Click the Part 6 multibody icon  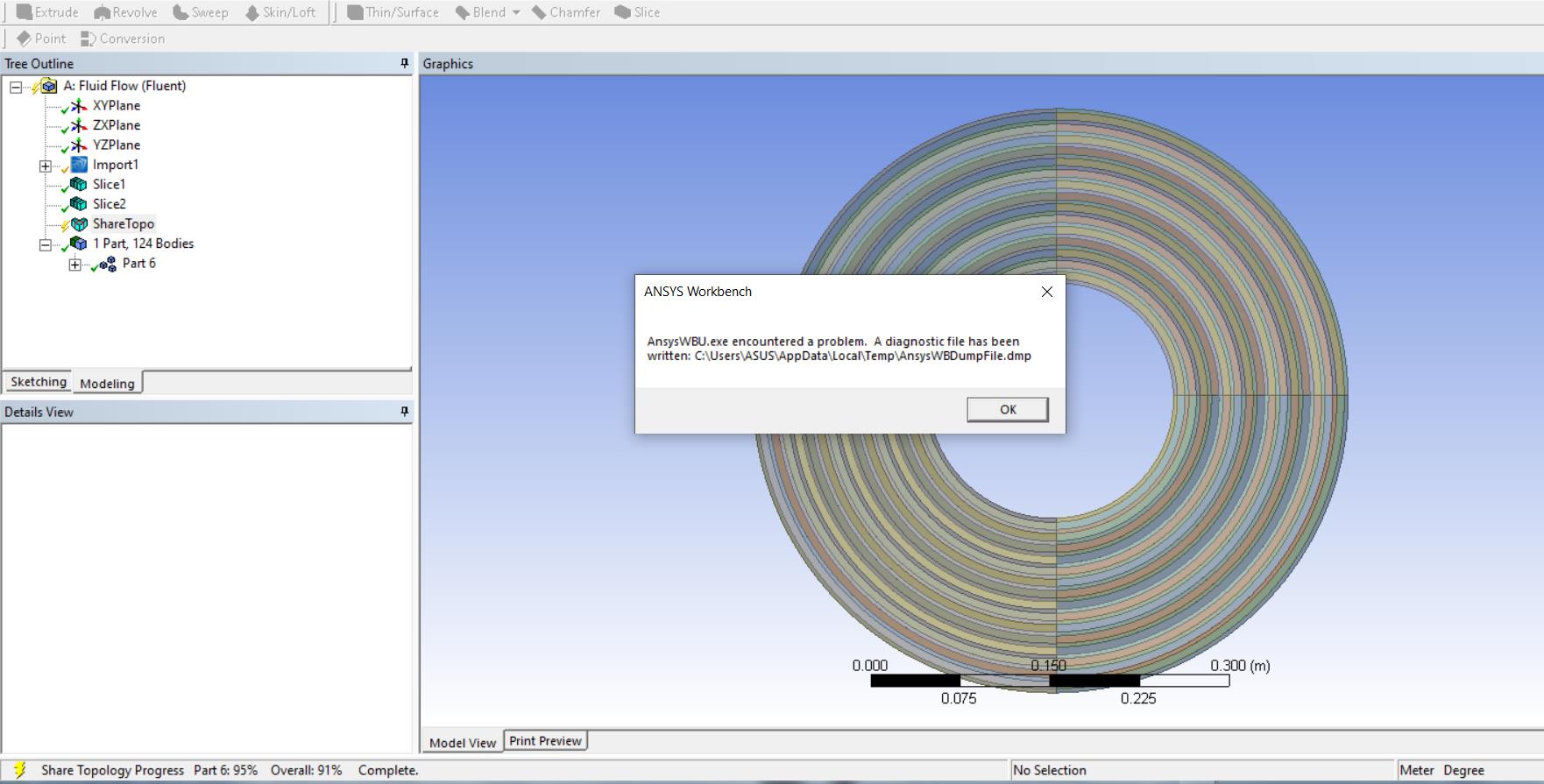pos(108,264)
